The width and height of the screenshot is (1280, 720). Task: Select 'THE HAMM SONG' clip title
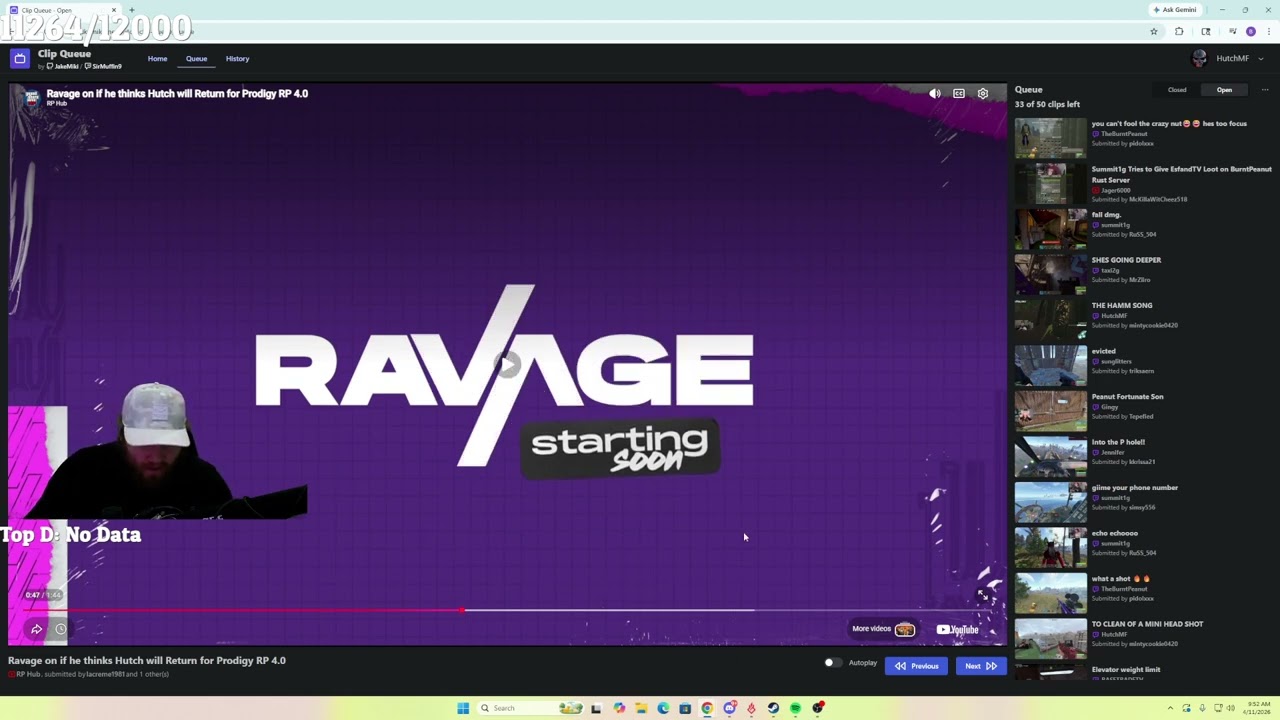click(x=1122, y=305)
